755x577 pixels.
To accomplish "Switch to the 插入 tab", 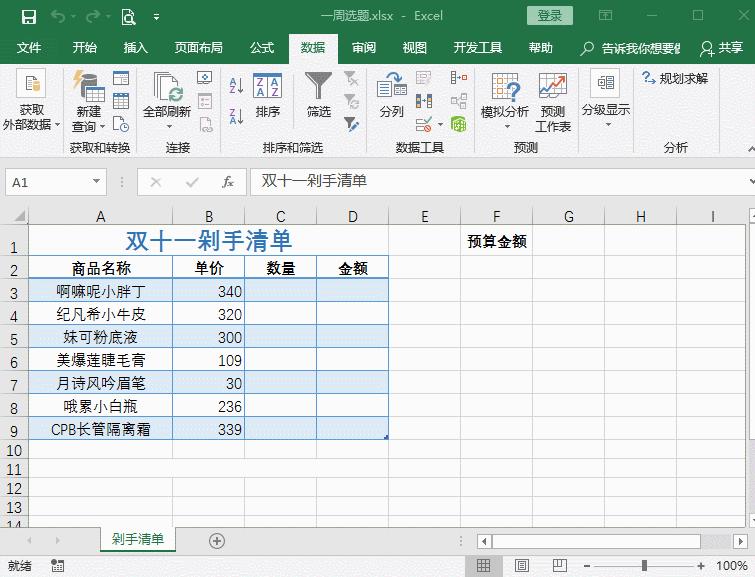I will 135,48.
